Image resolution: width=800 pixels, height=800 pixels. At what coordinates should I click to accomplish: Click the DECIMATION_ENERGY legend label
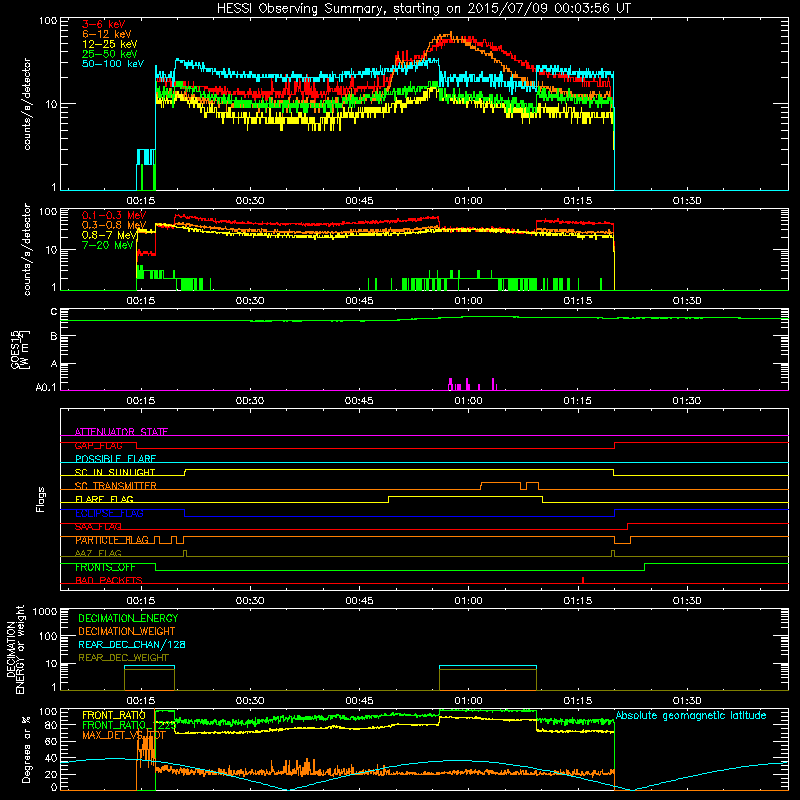pyautogui.click(x=128, y=618)
